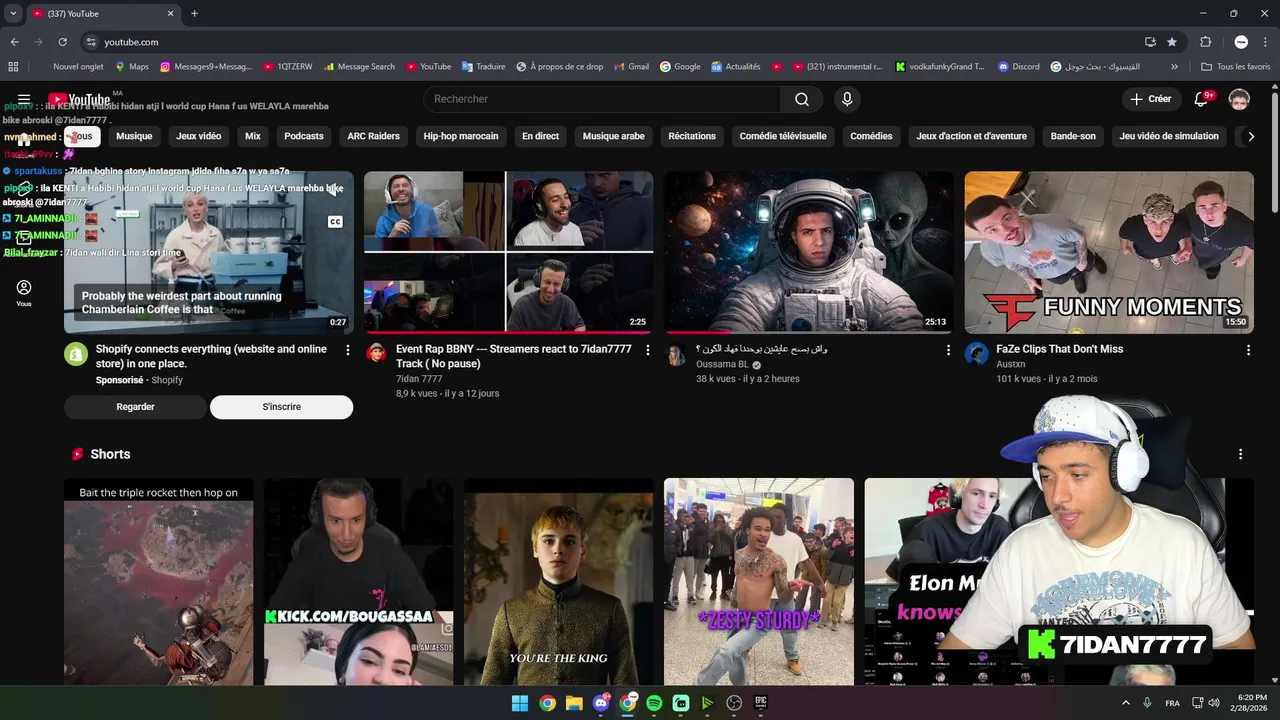
Task: Open the Créer menu
Action: point(1150,99)
